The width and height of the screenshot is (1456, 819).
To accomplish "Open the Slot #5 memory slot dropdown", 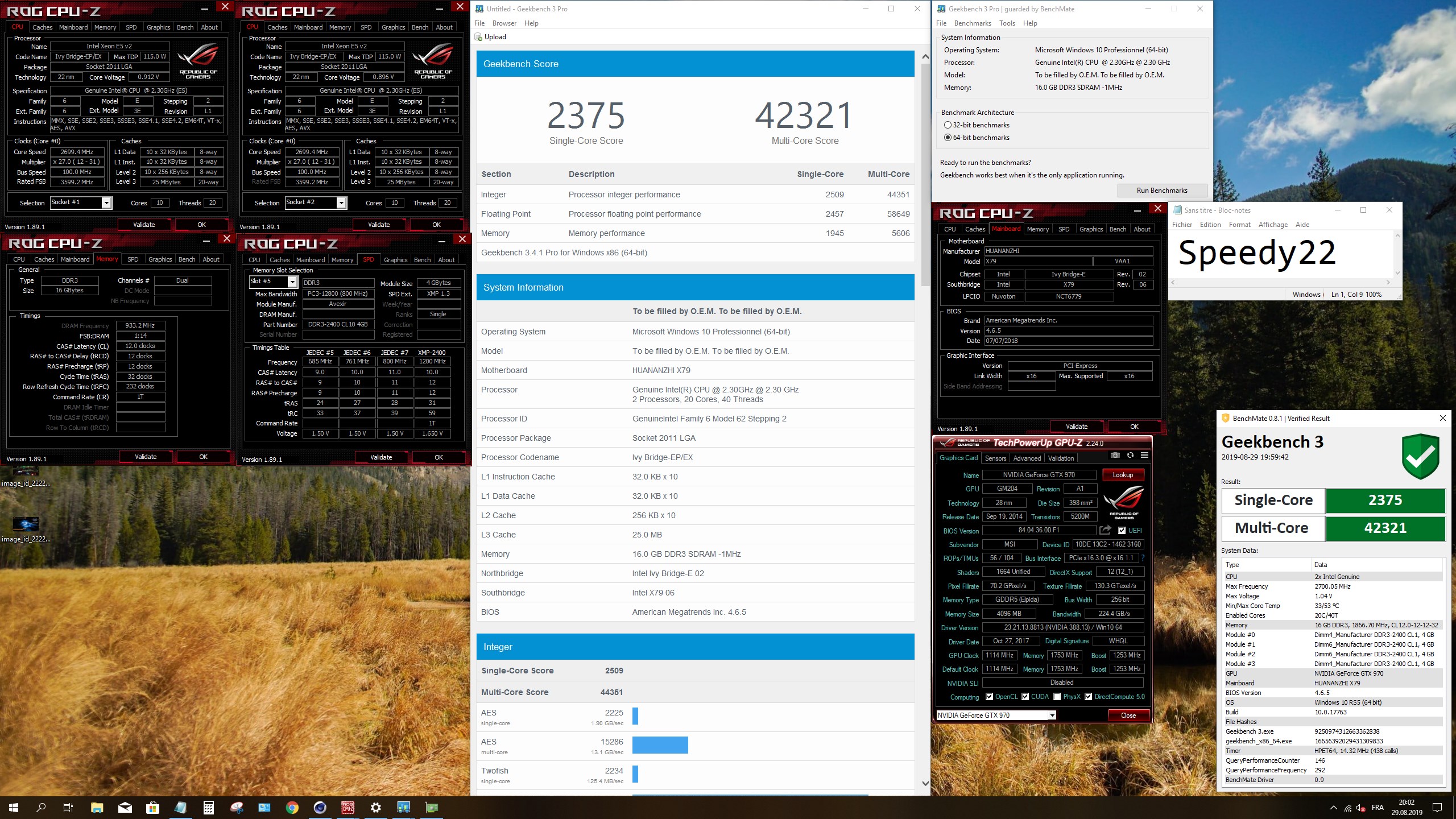I will [x=292, y=282].
